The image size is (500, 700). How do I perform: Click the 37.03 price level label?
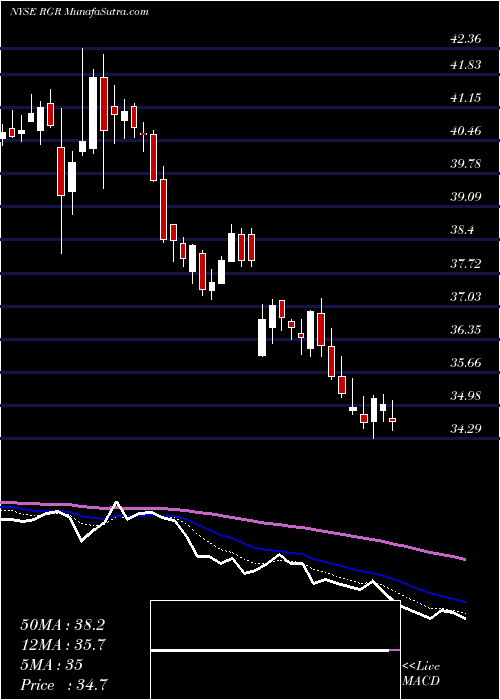point(466,297)
